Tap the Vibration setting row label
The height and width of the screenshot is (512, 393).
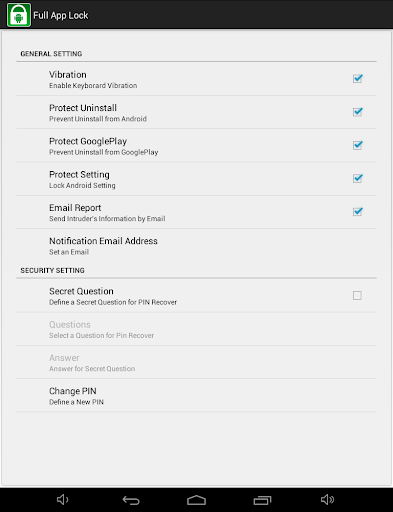[68, 74]
